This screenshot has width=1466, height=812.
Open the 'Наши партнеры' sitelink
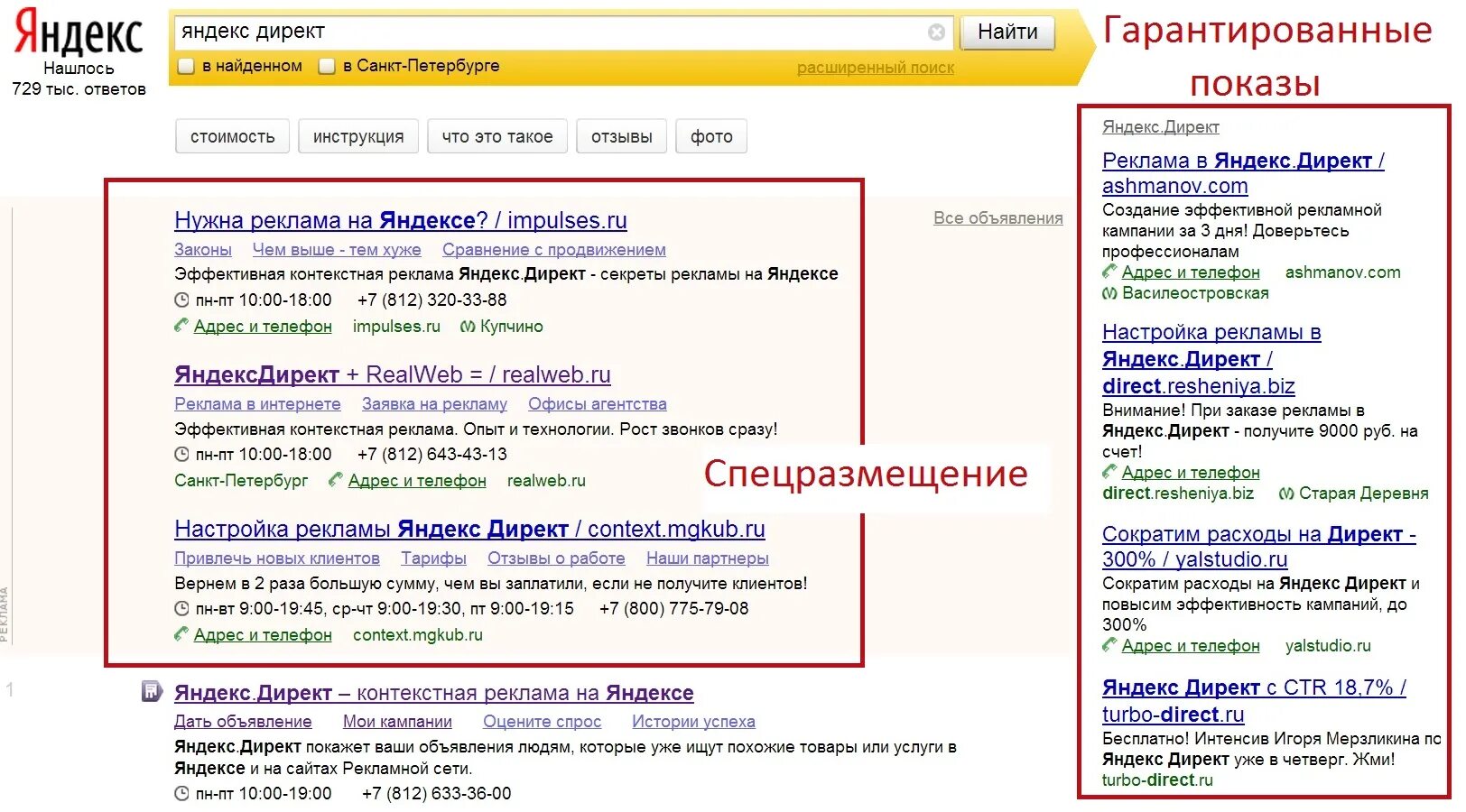pyautogui.click(x=708, y=558)
